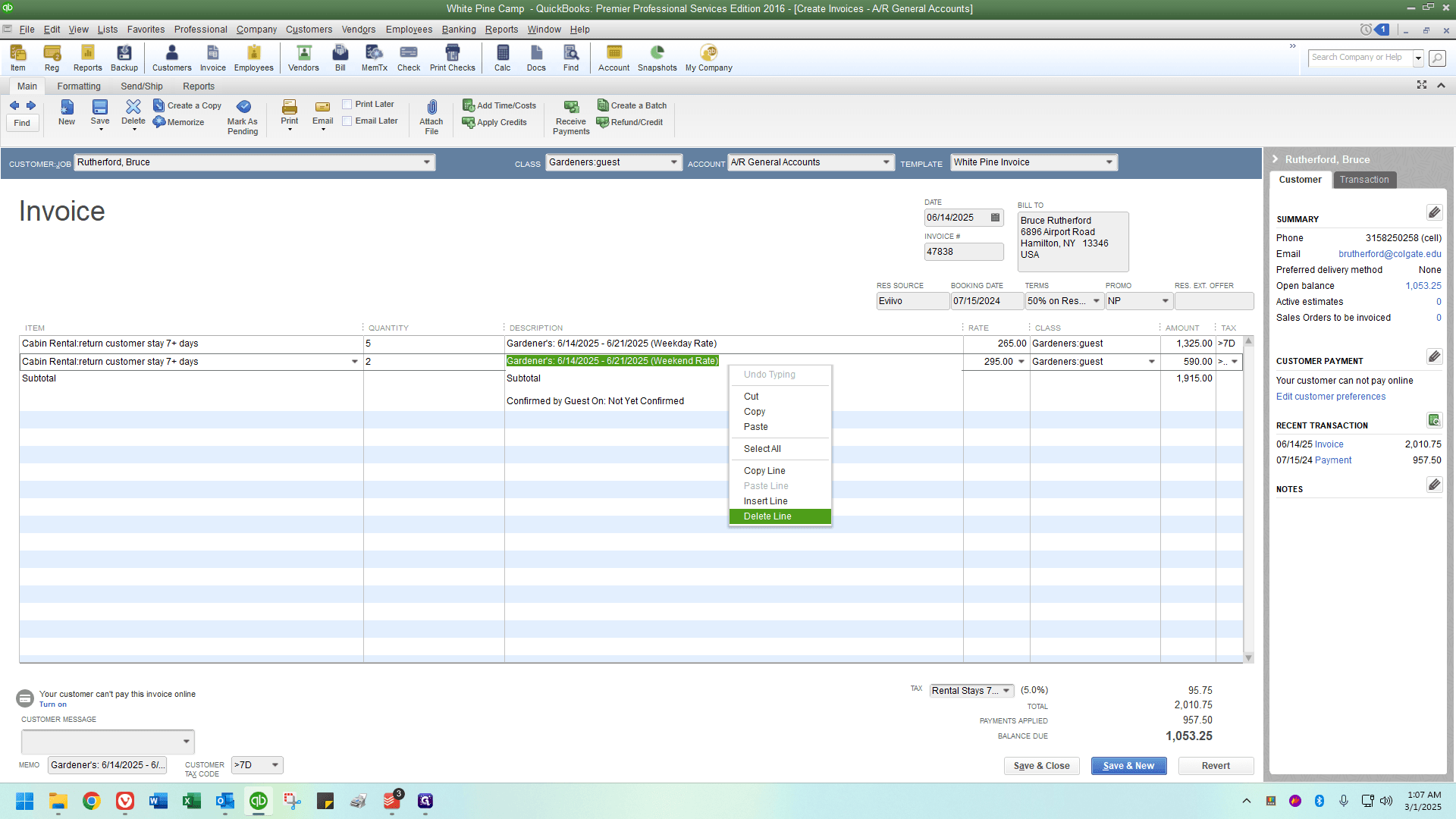Click the Attach File paperclip icon
The height and width of the screenshot is (819, 1456).
(431, 118)
